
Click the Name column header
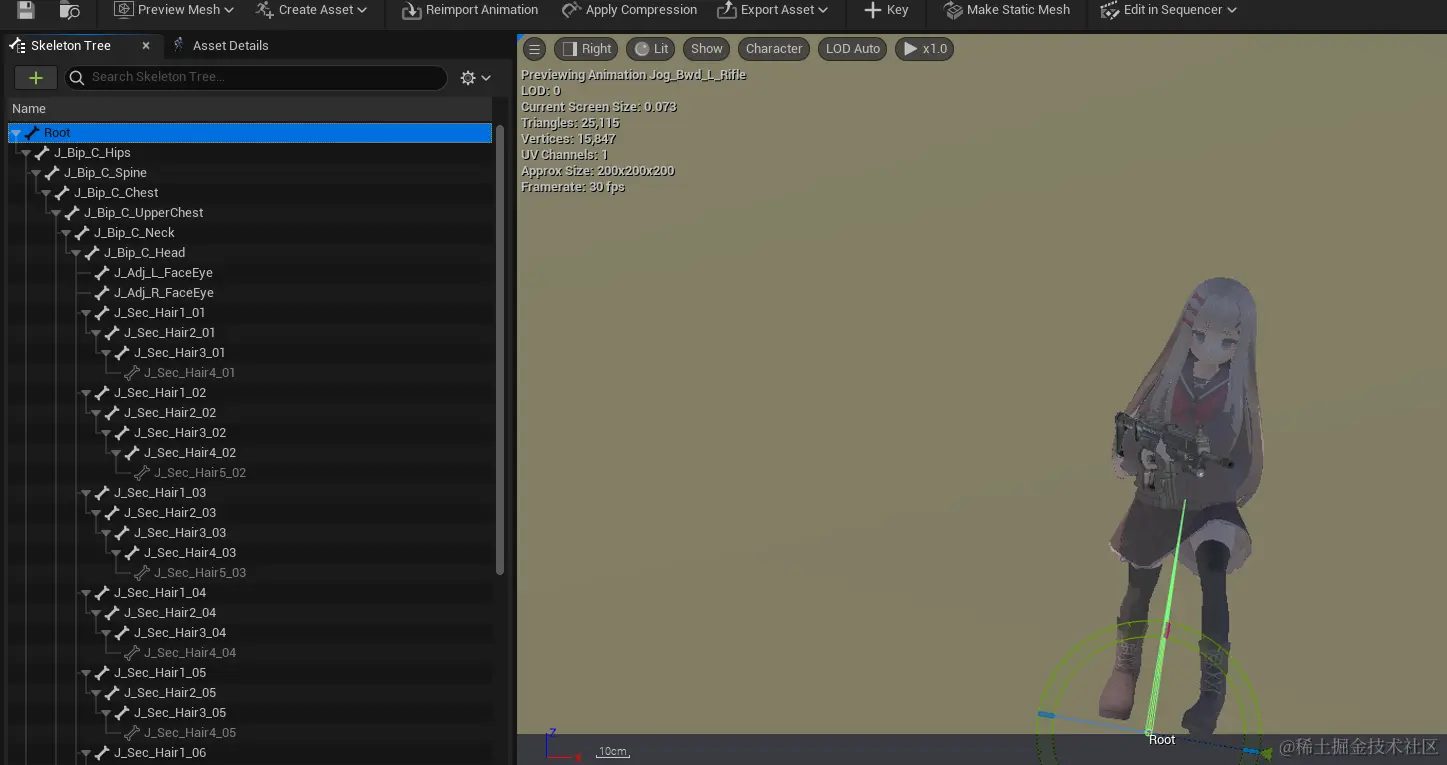[29, 109]
